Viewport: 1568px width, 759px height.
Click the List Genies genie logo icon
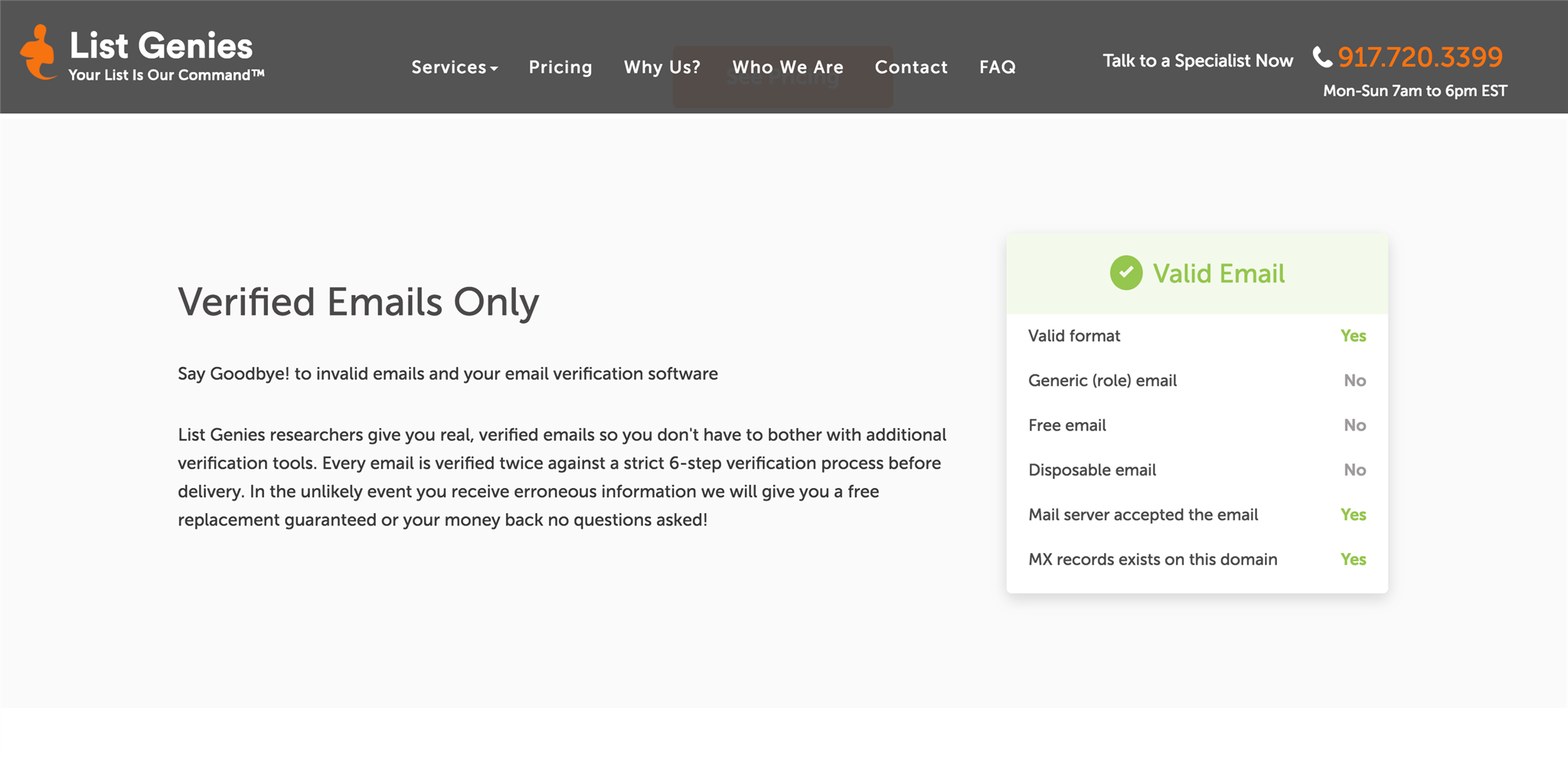(39, 52)
